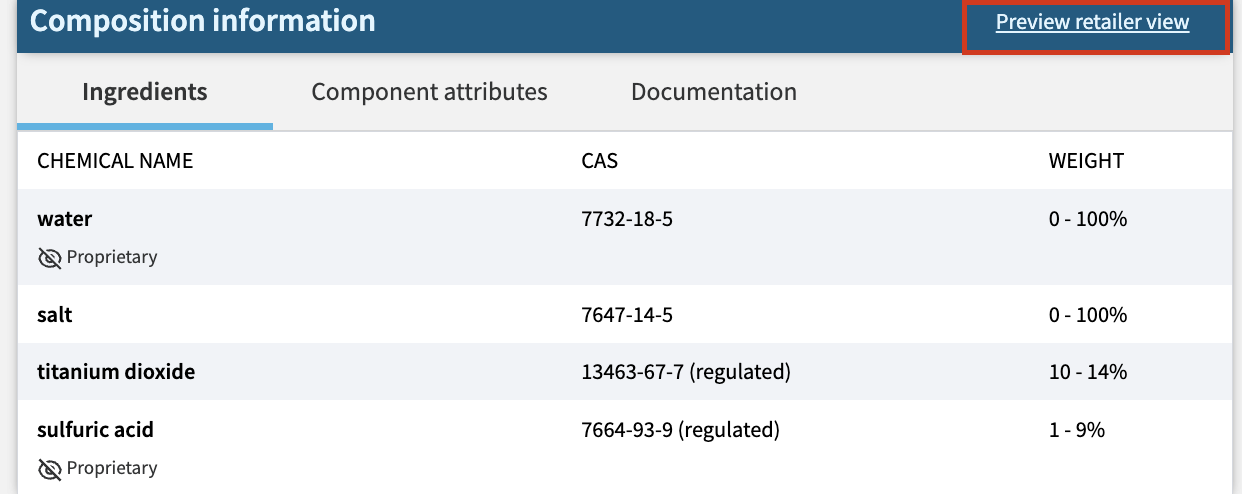The width and height of the screenshot is (1242, 494).
Task: Click CAS number 7647-14-5 for salt
Action: click(x=627, y=315)
